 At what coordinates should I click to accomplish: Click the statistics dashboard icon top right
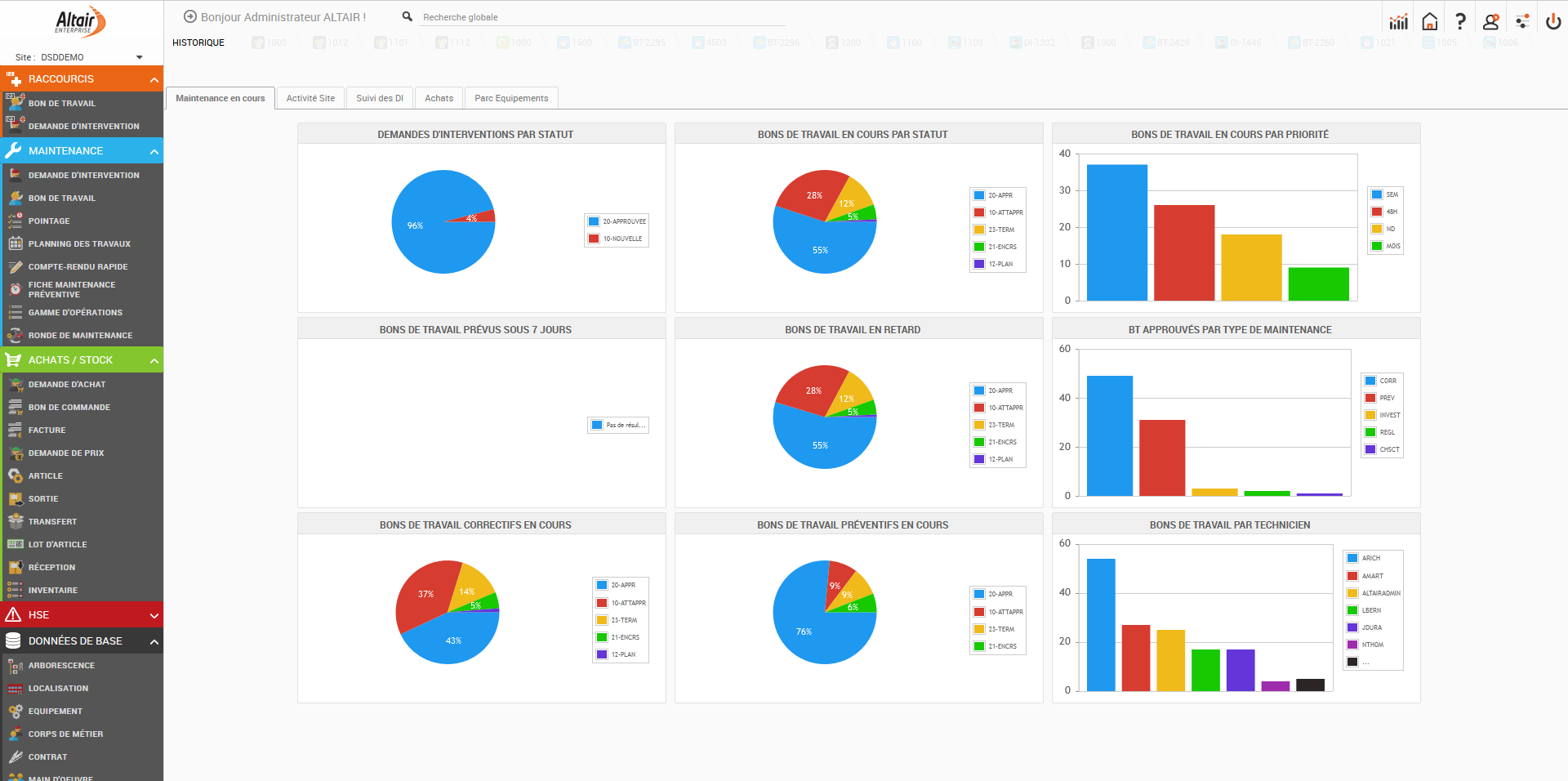point(1397,19)
